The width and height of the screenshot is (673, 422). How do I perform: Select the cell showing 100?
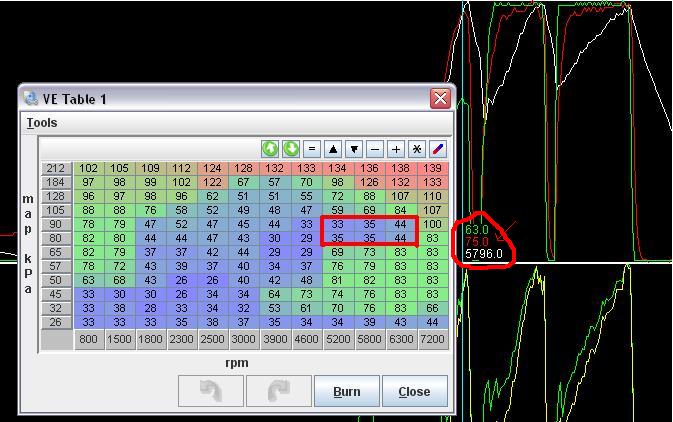(x=433, y=225)
